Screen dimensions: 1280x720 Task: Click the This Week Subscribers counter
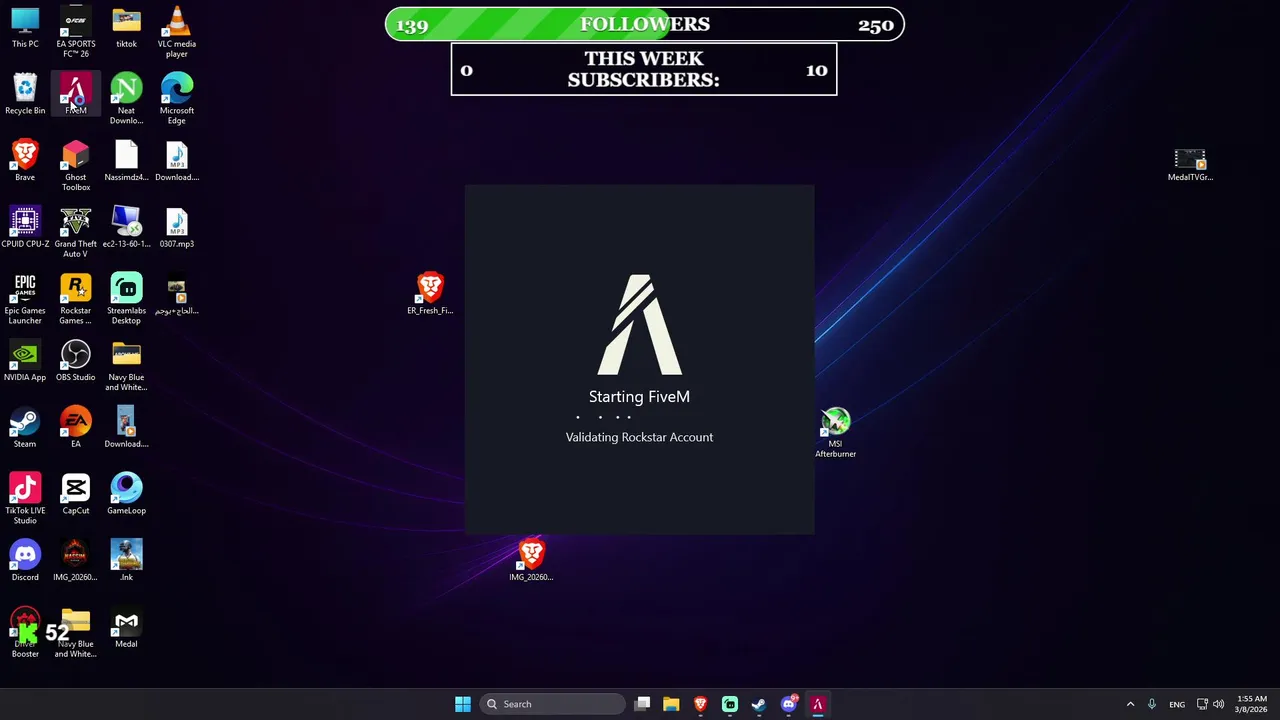tap(644, 69)
